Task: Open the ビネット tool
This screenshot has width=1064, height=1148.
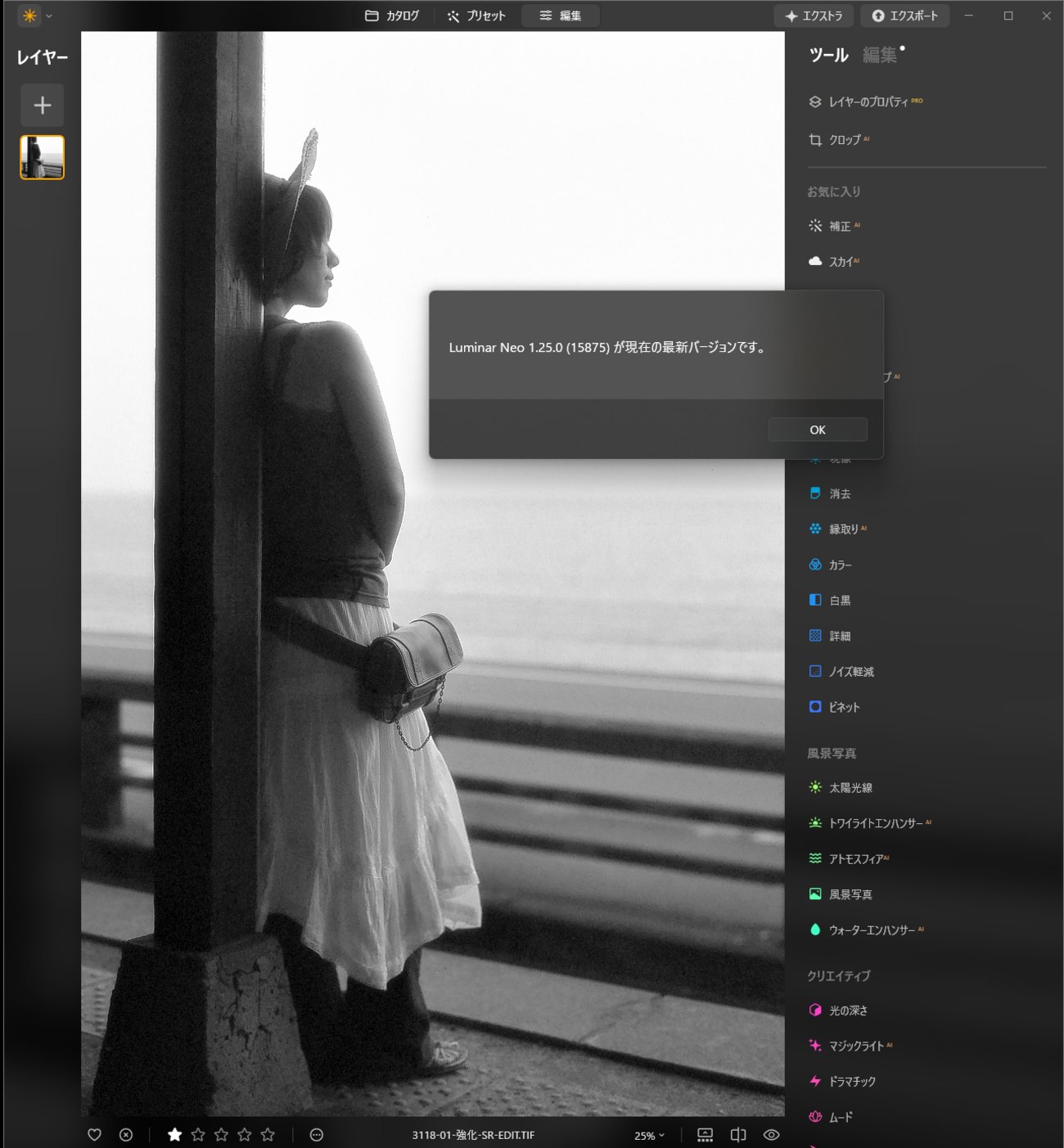Action: [841, 706]
